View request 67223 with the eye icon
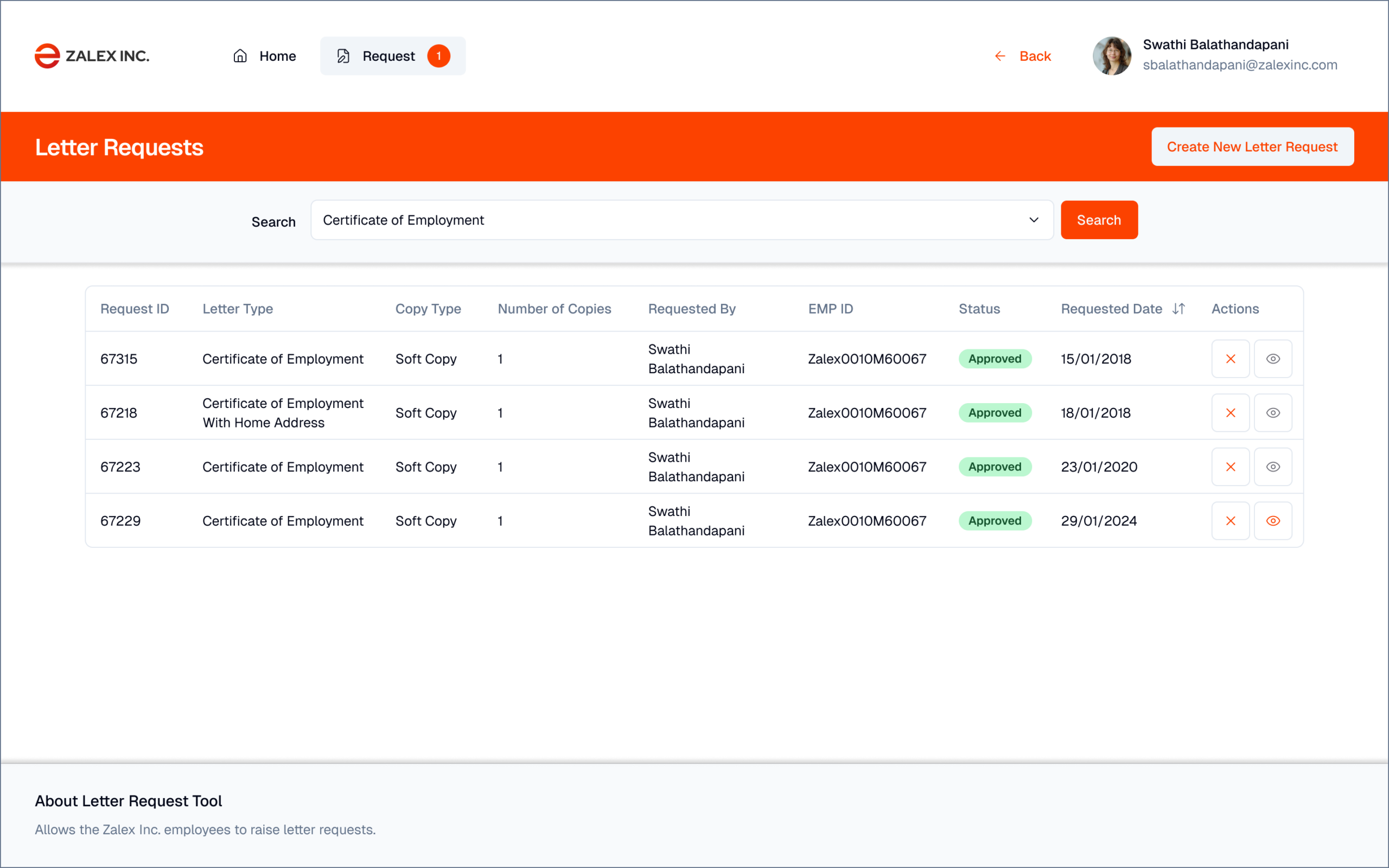Image resolution: width=1389 pixels, height=868 pixels. coord(1272,467)
